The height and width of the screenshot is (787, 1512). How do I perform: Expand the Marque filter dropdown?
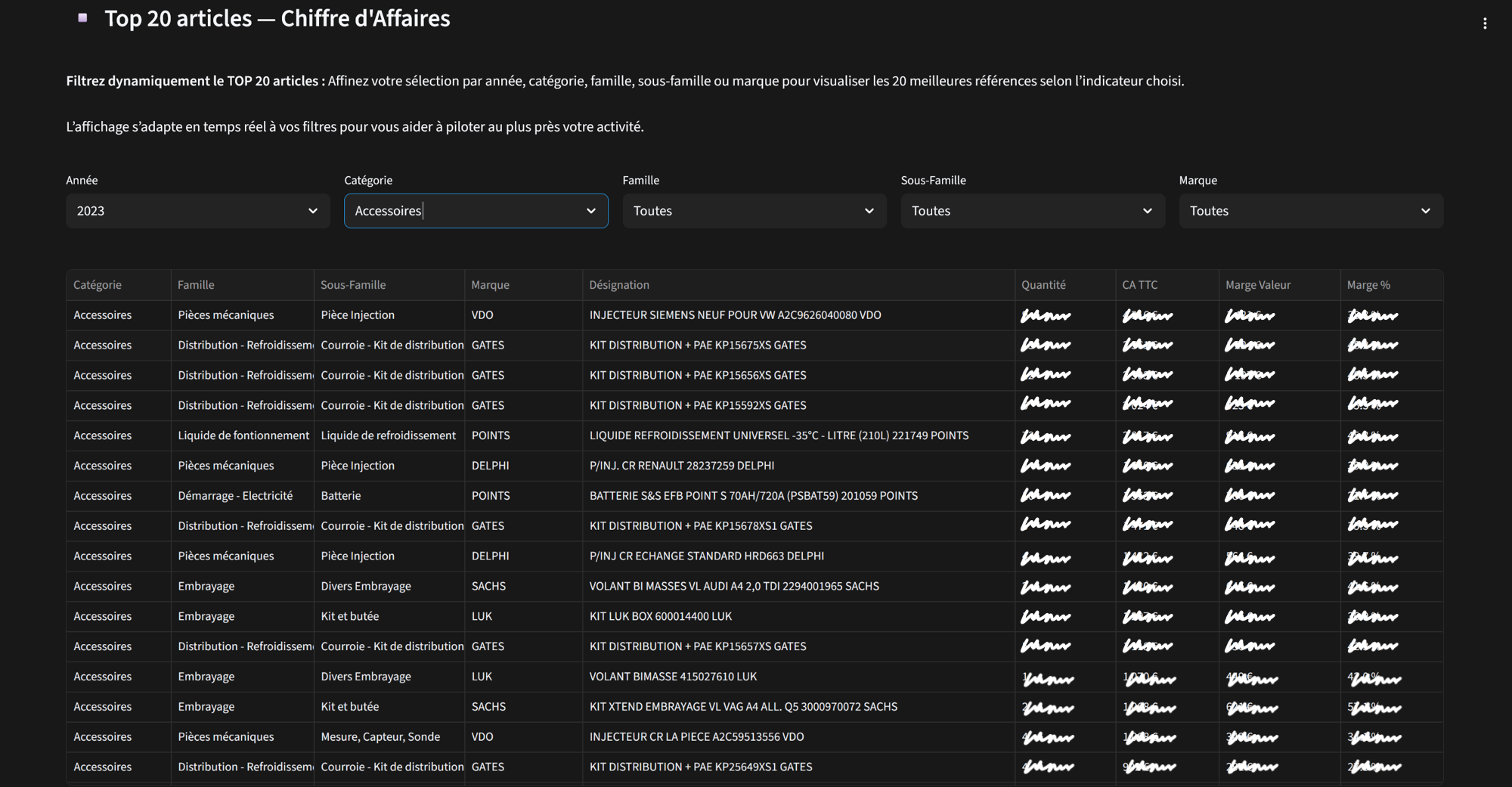point(1310,211)
